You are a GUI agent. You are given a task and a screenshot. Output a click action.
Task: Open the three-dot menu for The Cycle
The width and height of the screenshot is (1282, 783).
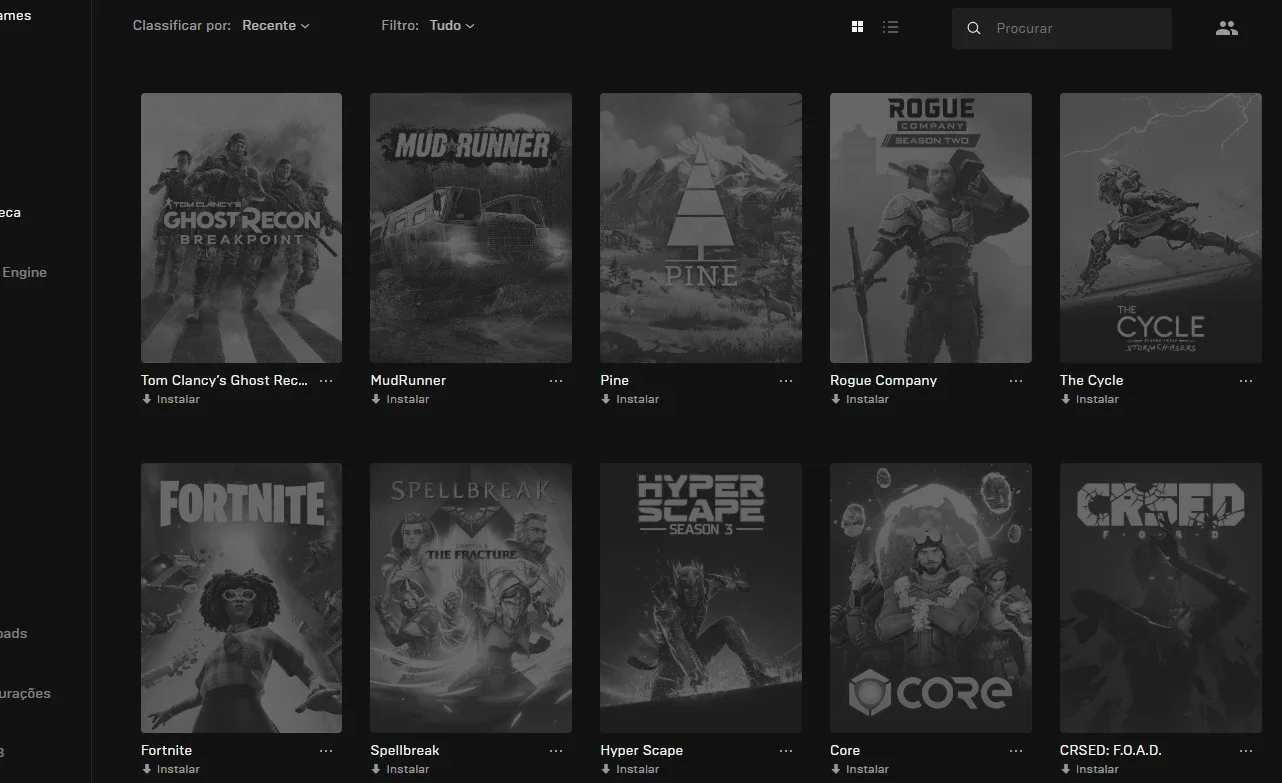pyautogui.click(x=1246, y=381)
